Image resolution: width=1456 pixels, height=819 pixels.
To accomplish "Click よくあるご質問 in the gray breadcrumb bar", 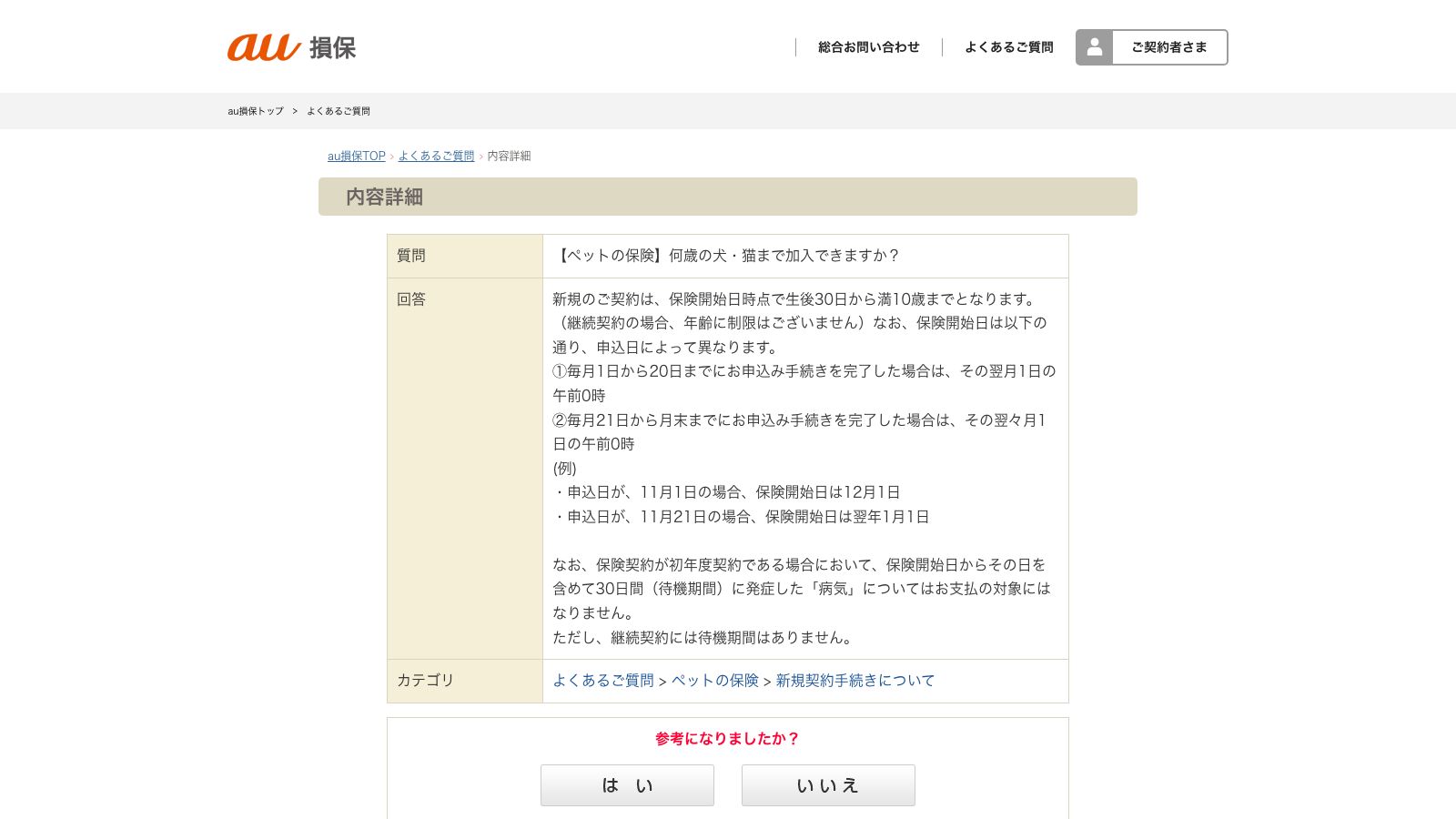I will point(339,111).
